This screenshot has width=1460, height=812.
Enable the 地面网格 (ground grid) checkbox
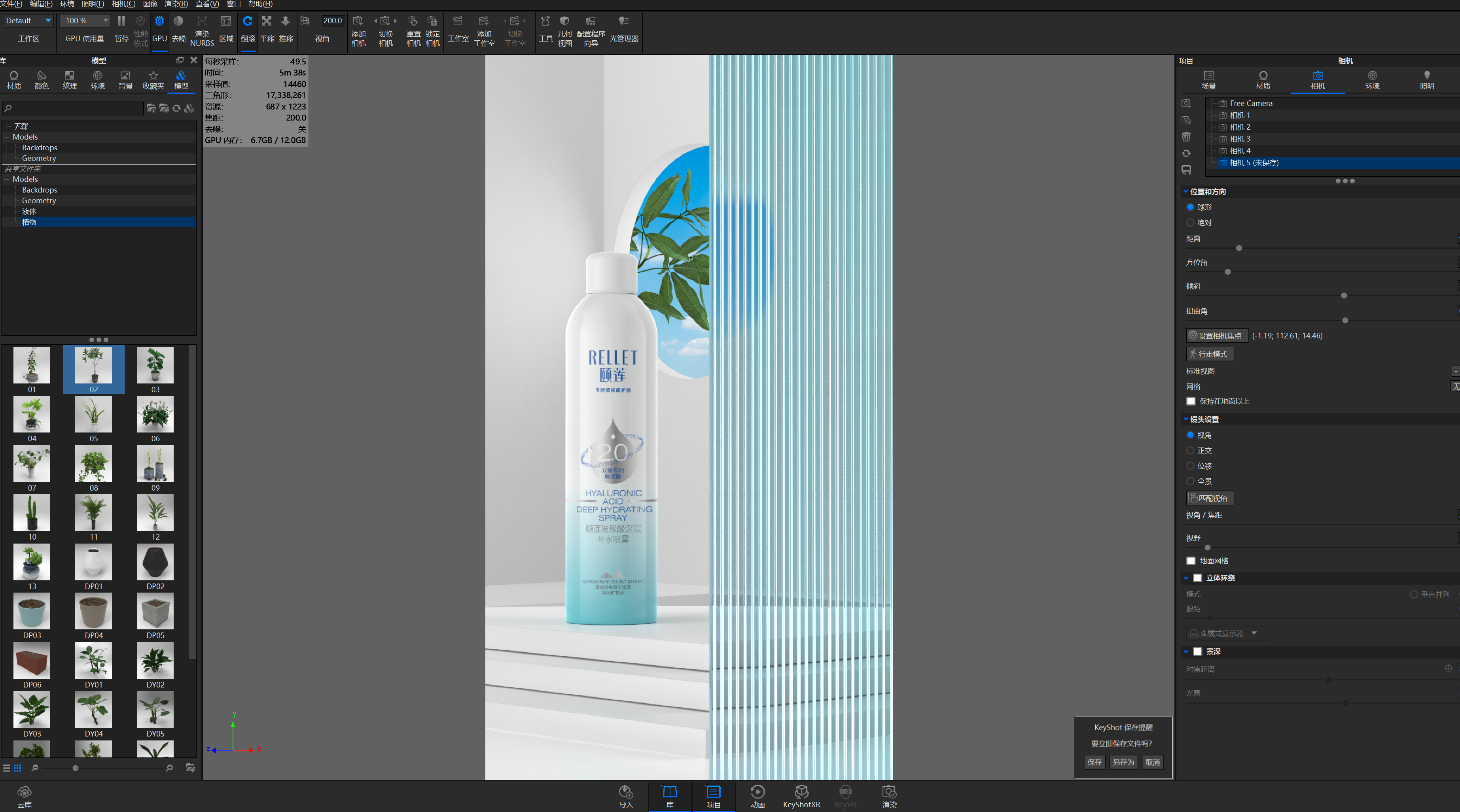click(1191, 560)
